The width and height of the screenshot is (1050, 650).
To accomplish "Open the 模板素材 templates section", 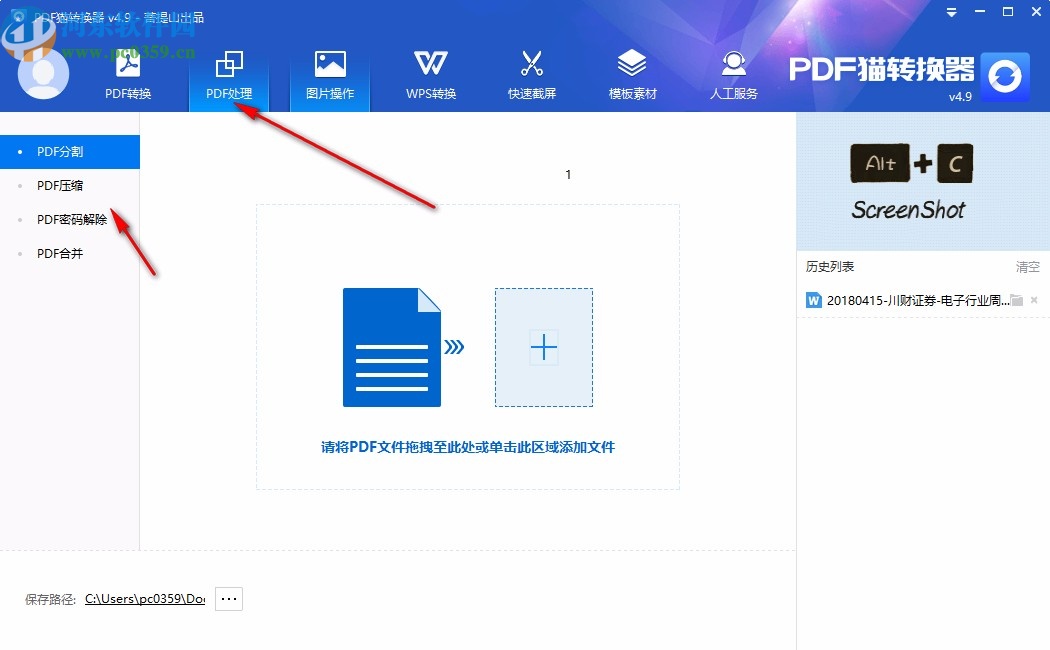I will point(633,73).
